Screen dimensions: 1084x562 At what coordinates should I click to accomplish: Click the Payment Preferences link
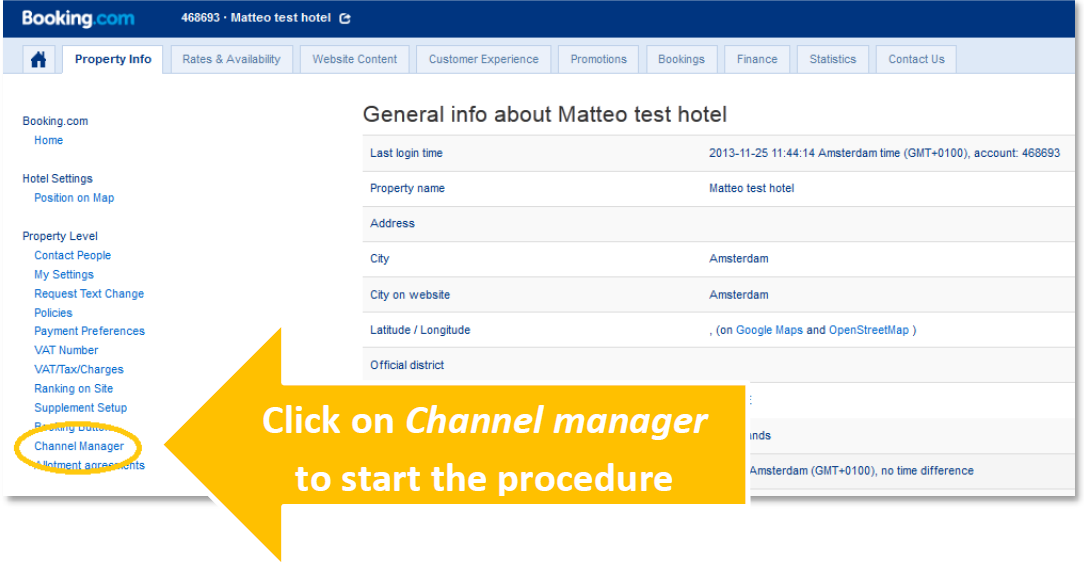click(x=89, y=331)
